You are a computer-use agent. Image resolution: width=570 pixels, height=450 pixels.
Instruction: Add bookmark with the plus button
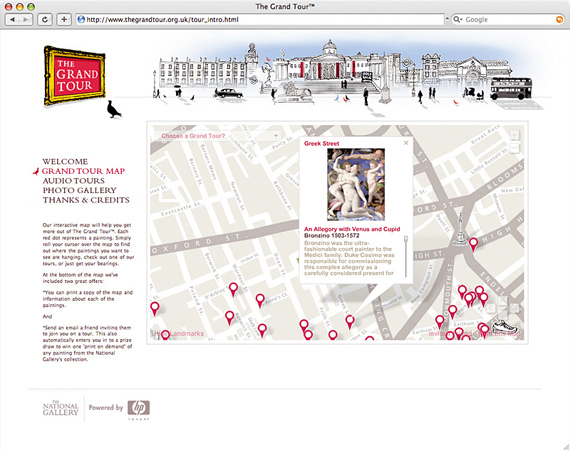(x=64, y=20)
